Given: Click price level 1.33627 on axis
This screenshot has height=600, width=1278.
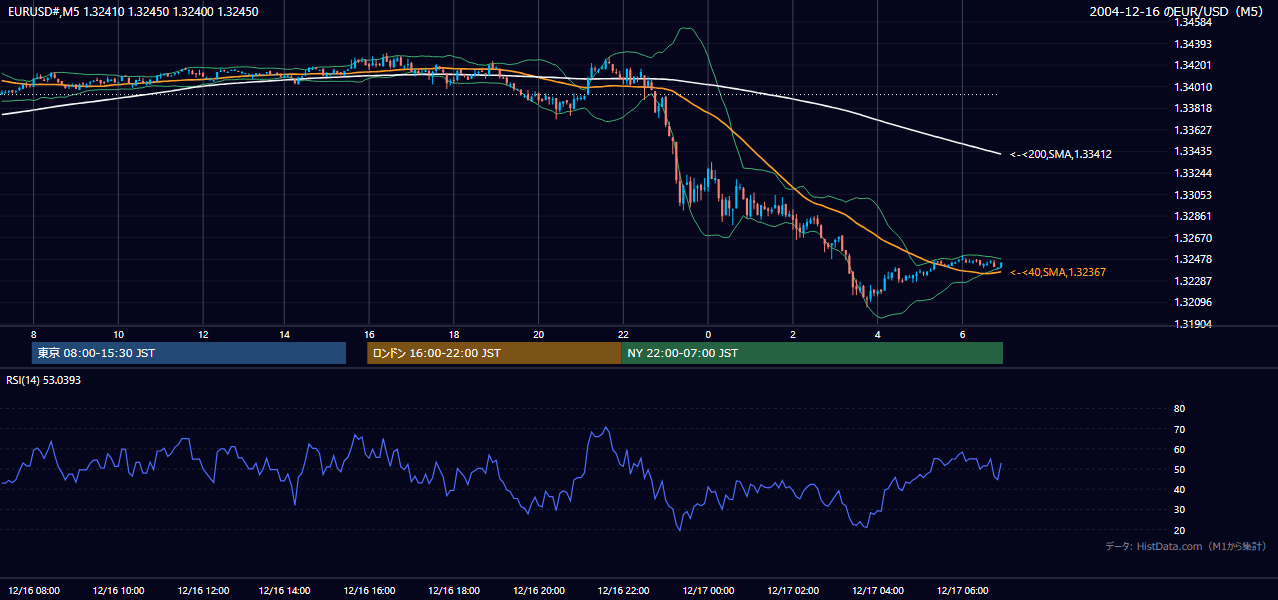Looking at the screenshot, I should pyautogui.click(x=1193, y=130).
